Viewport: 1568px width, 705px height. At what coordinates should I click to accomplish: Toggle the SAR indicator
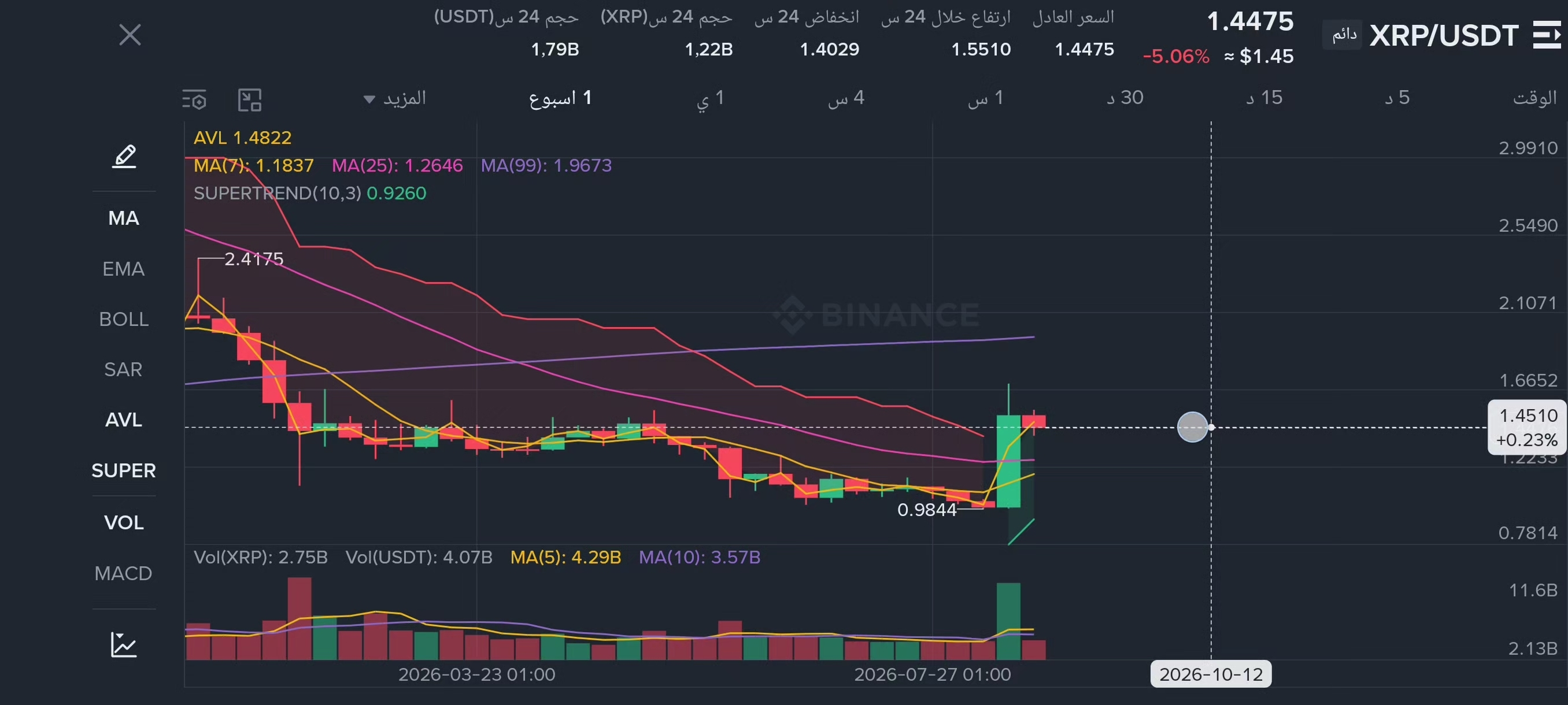124,370
